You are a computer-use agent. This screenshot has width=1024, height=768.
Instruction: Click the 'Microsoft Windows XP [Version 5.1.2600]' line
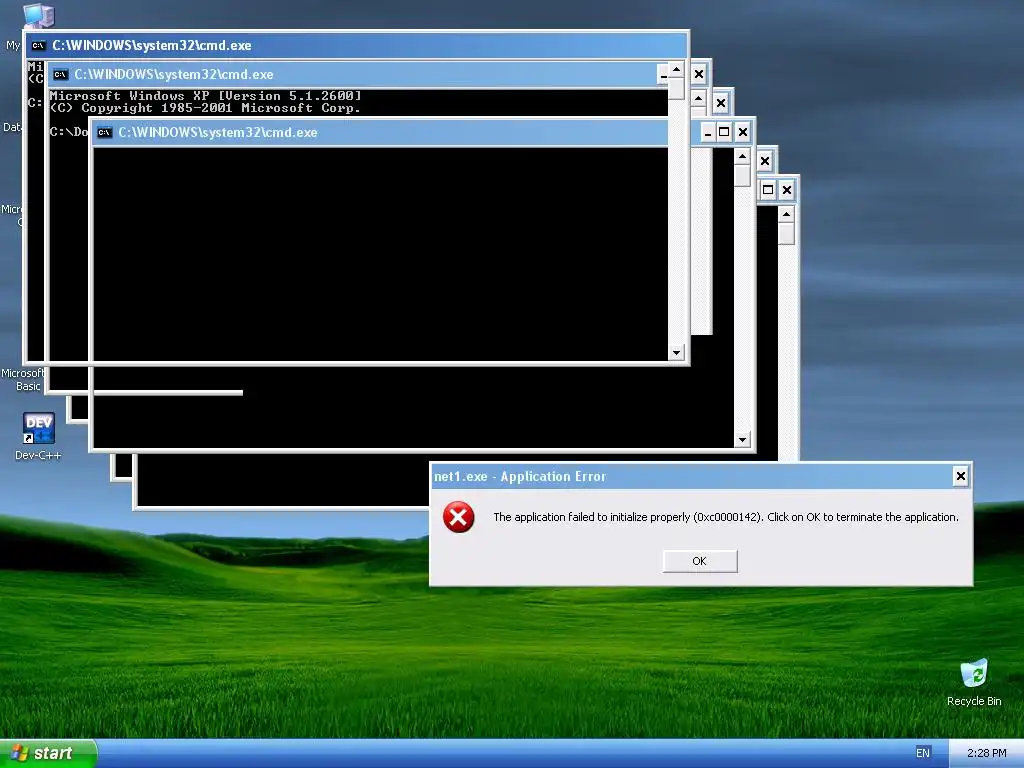[x=205, y=96]
